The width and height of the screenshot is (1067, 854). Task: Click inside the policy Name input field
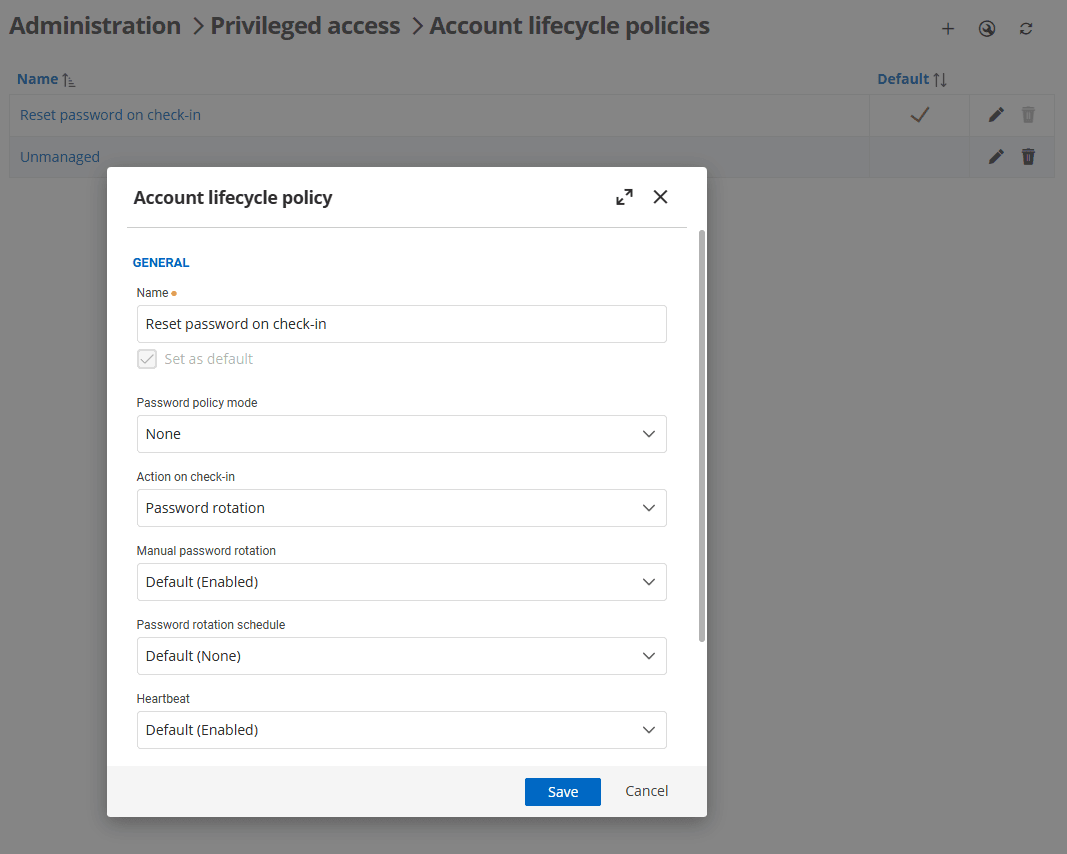tap(400, 324)
